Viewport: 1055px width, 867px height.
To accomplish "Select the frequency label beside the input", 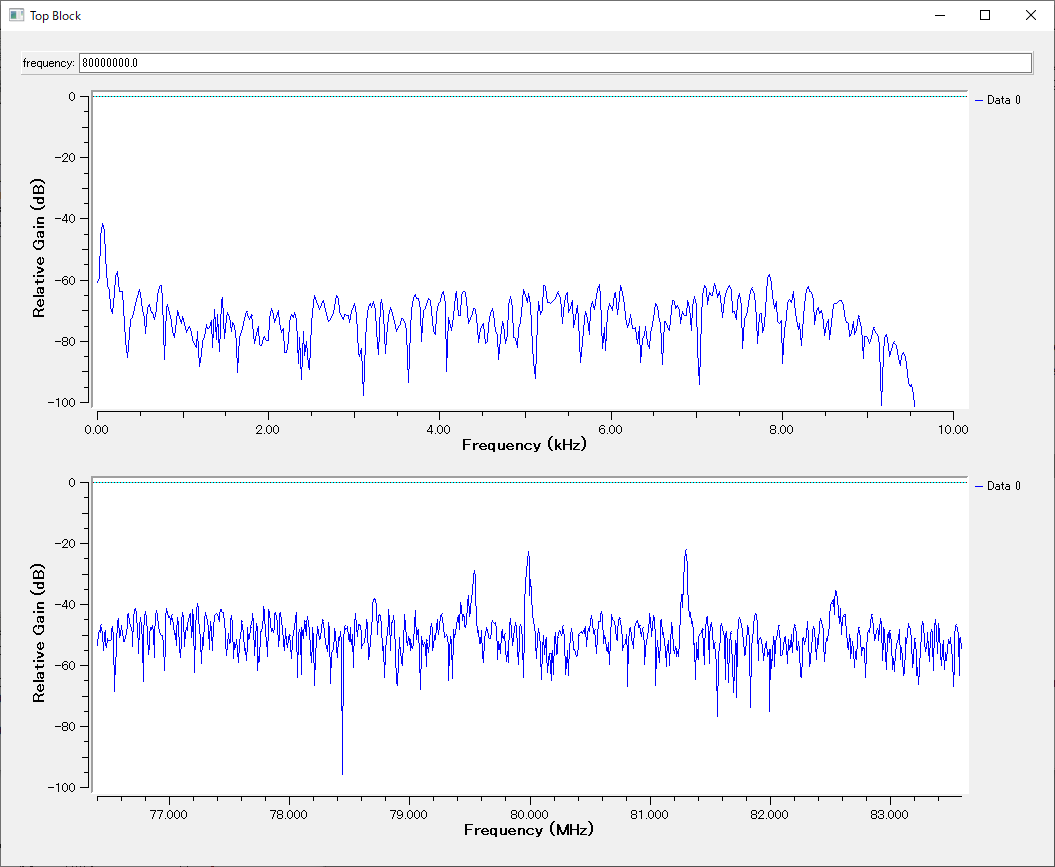I will click(x=49, y=63).
